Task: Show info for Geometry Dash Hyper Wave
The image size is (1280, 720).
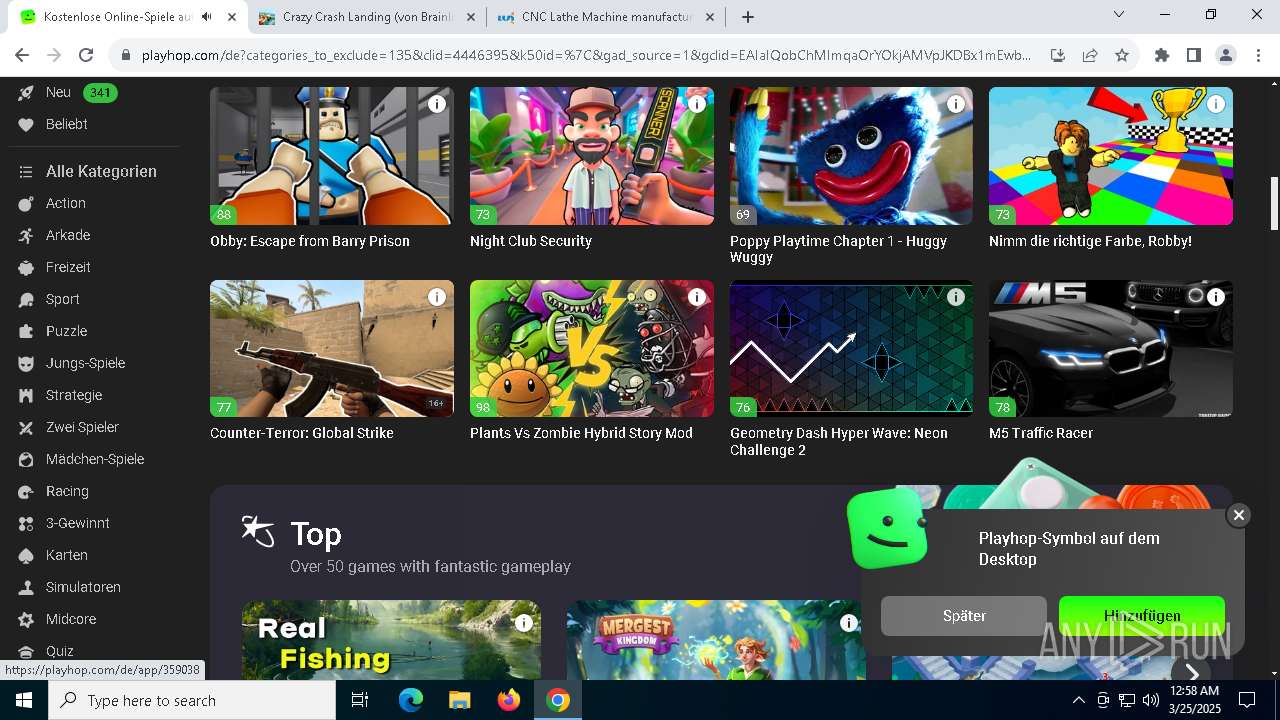Action: click(x=956, y=297)
